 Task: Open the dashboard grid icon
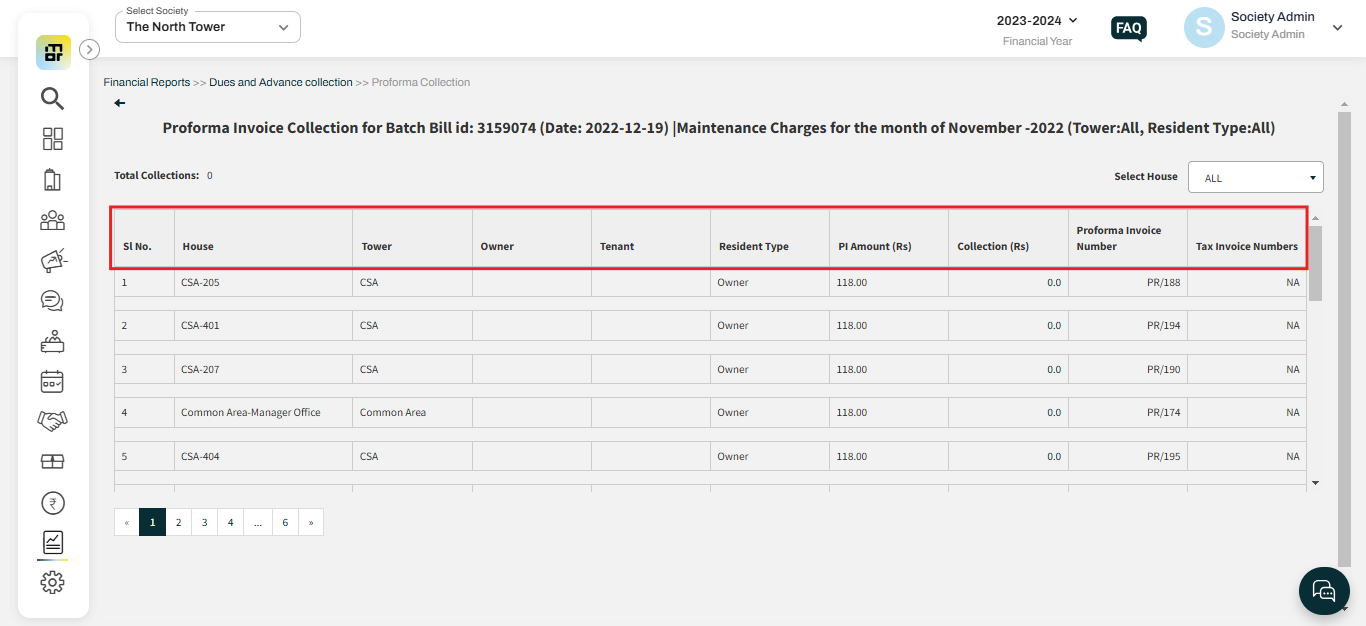click(52, 139)
